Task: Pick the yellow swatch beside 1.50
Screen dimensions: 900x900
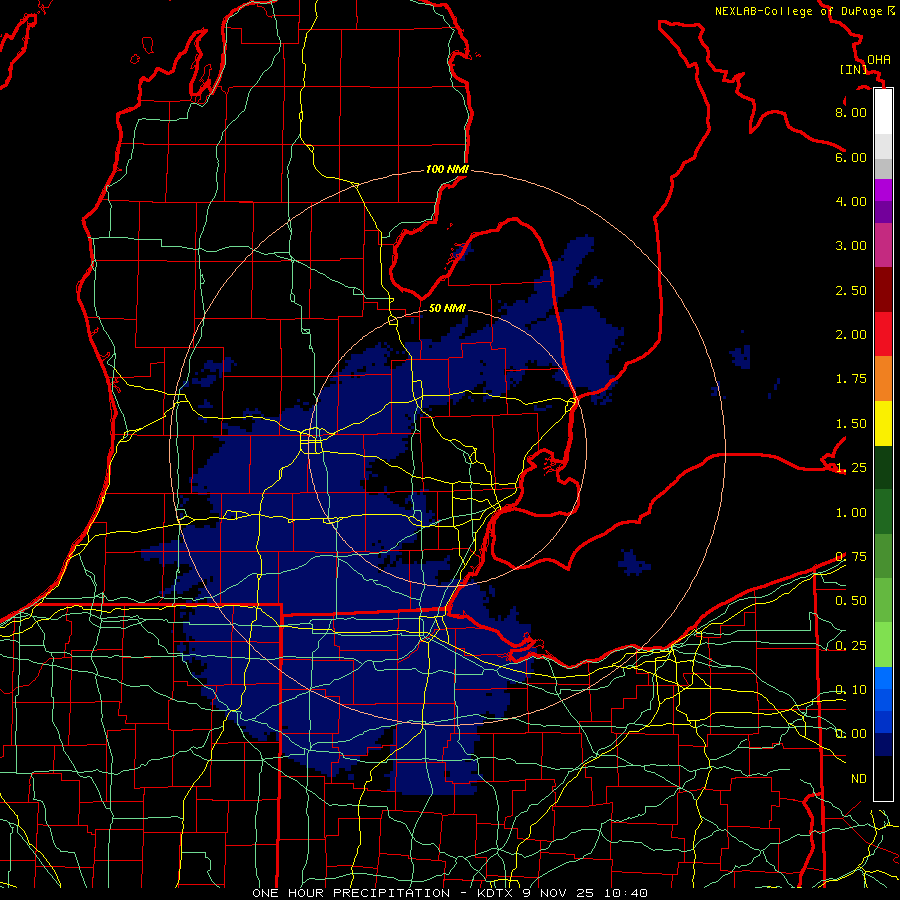Action: [883, 423]
